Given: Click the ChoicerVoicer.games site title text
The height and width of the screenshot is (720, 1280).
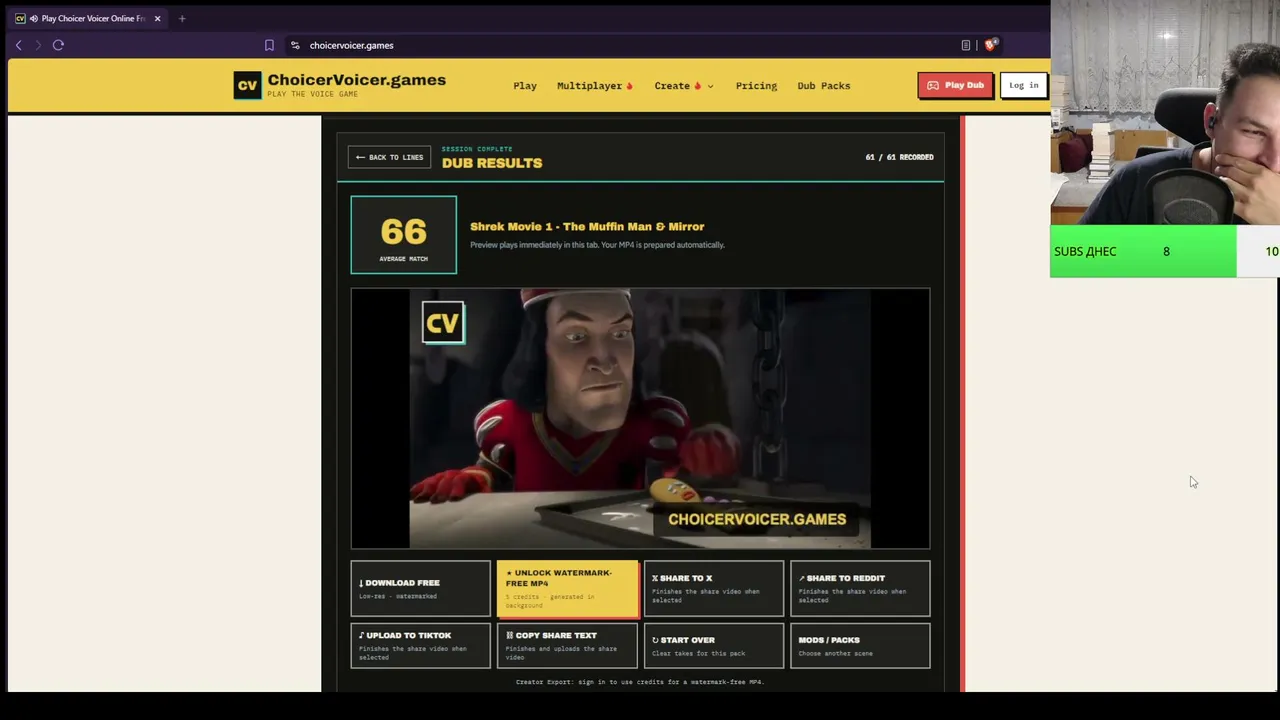Looking at the screenshot, I should tap(357, 80).
